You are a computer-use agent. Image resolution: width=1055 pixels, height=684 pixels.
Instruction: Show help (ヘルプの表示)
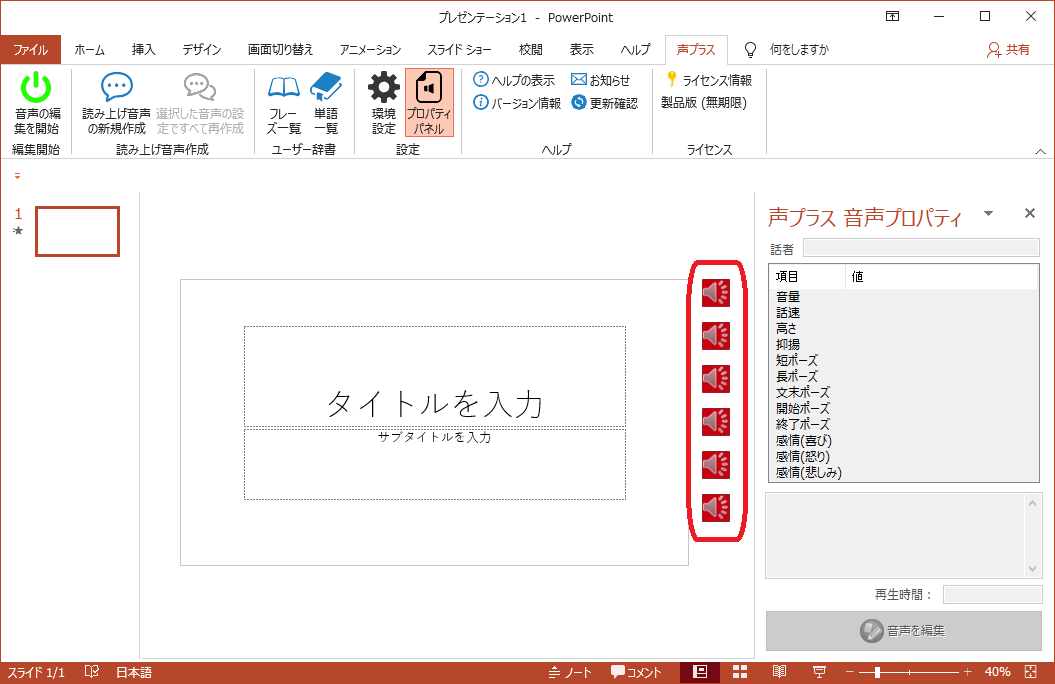(x=514, y=80)
